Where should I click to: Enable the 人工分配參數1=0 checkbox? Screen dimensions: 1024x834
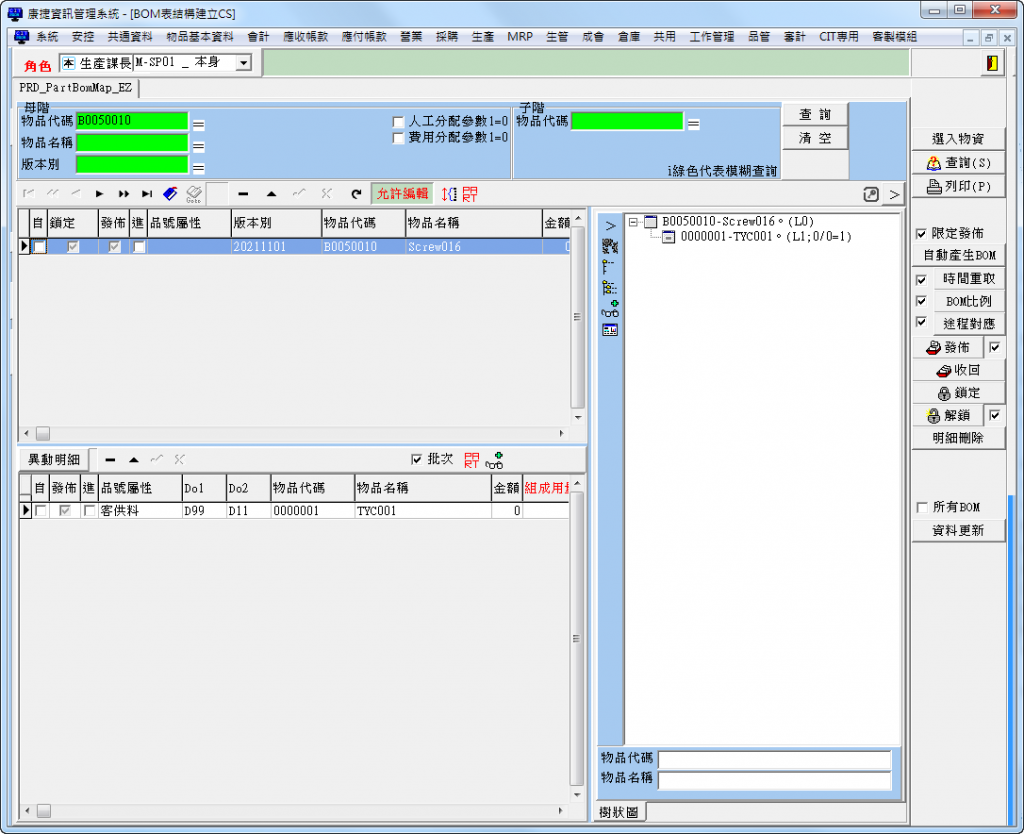[398, 121]
